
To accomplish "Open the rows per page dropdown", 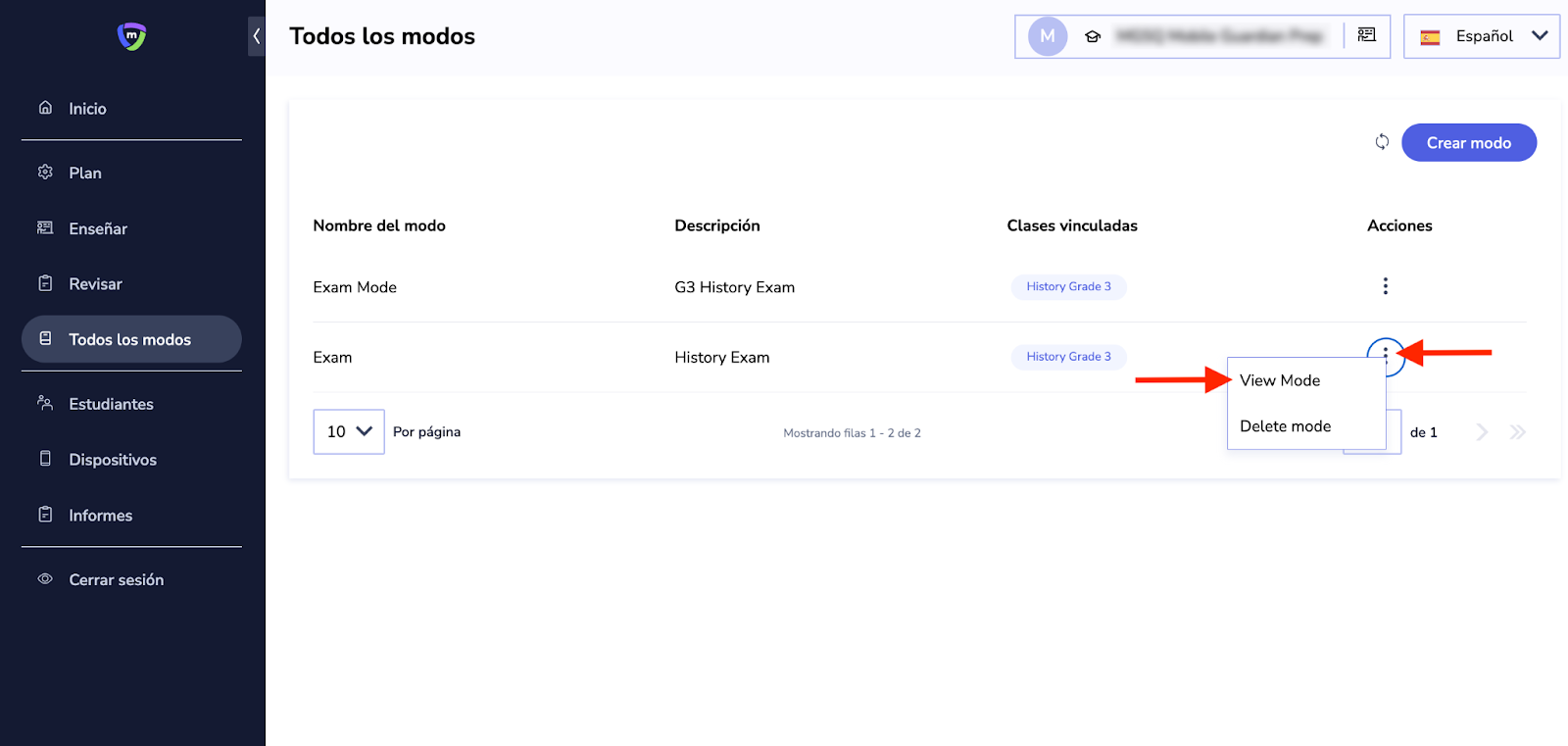I will click(x=348, y=431).
